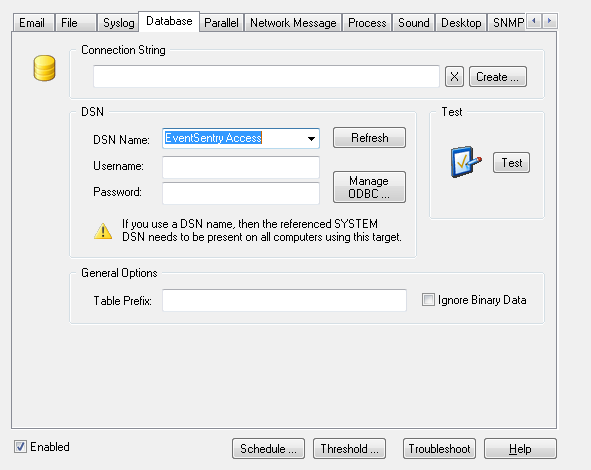Image resolution: width=591 pixels, height=470 pixels.
Task: Focus the Table Prefix input field
Action: 284,300
